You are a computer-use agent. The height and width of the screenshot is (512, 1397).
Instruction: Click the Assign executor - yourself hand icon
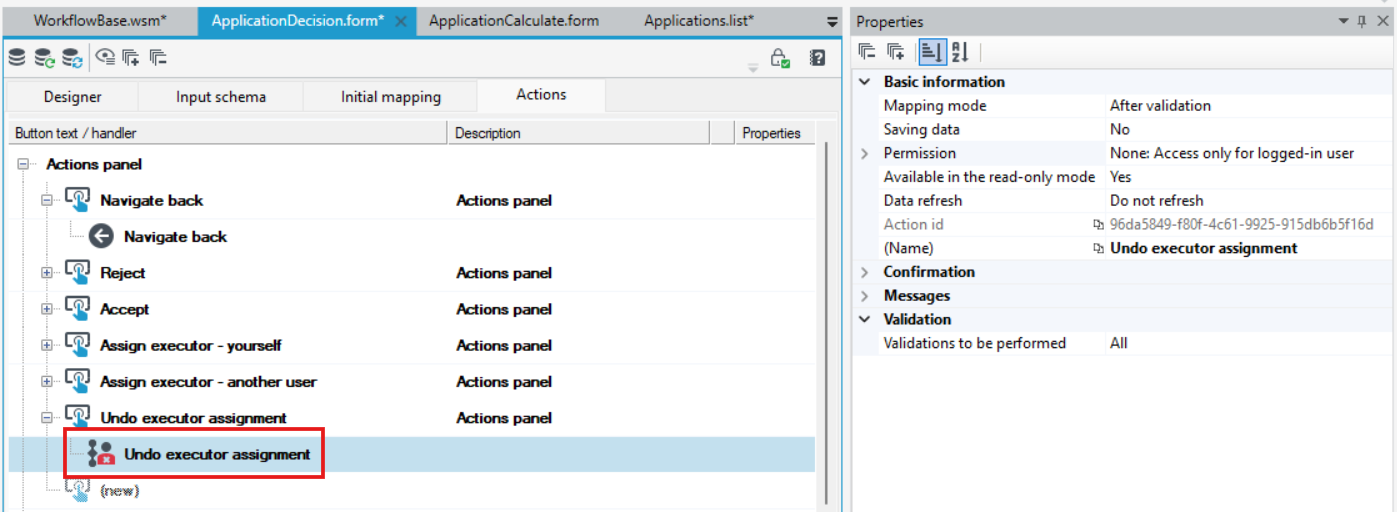(x=78, y=345)
